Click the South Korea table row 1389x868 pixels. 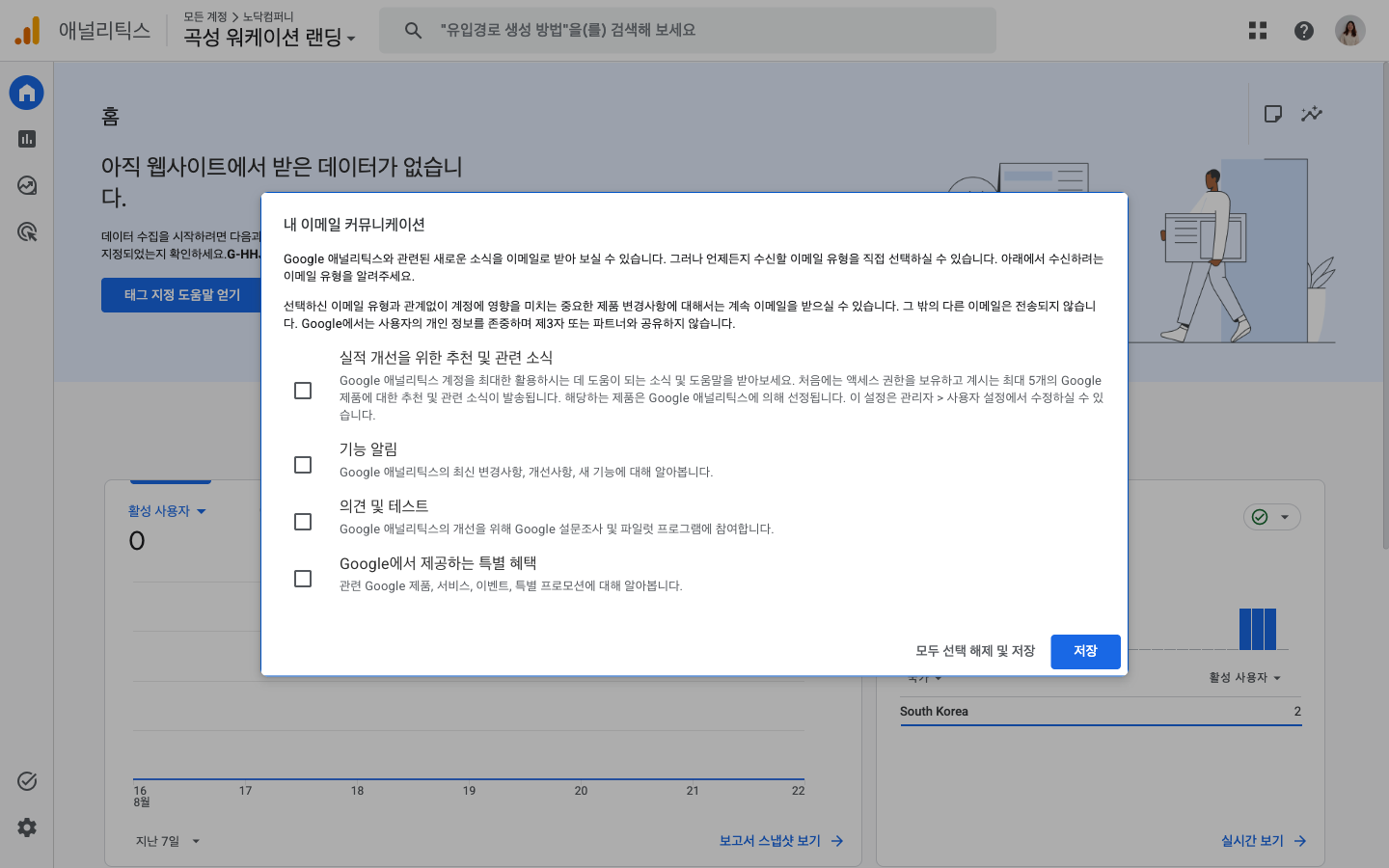coord(1101,712)
